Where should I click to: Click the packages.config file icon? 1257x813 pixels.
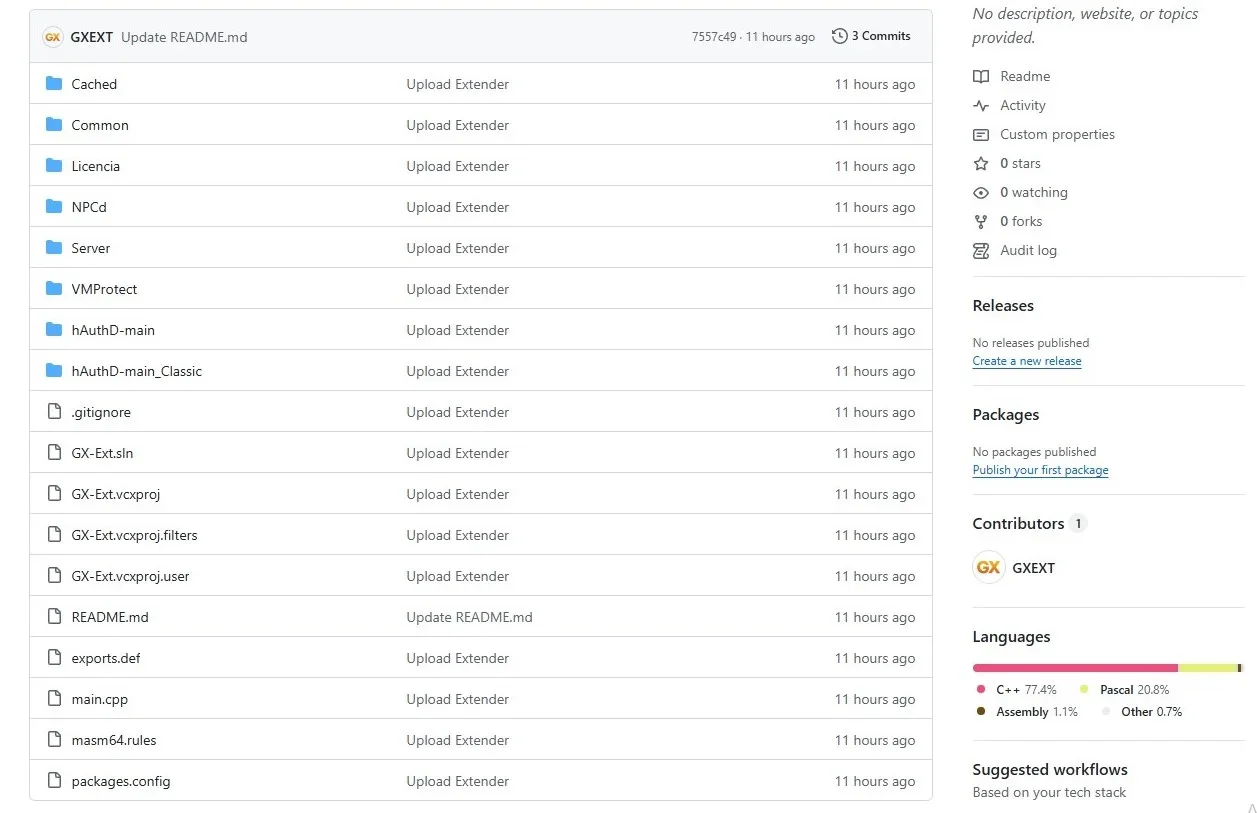[x=54, y=781]
